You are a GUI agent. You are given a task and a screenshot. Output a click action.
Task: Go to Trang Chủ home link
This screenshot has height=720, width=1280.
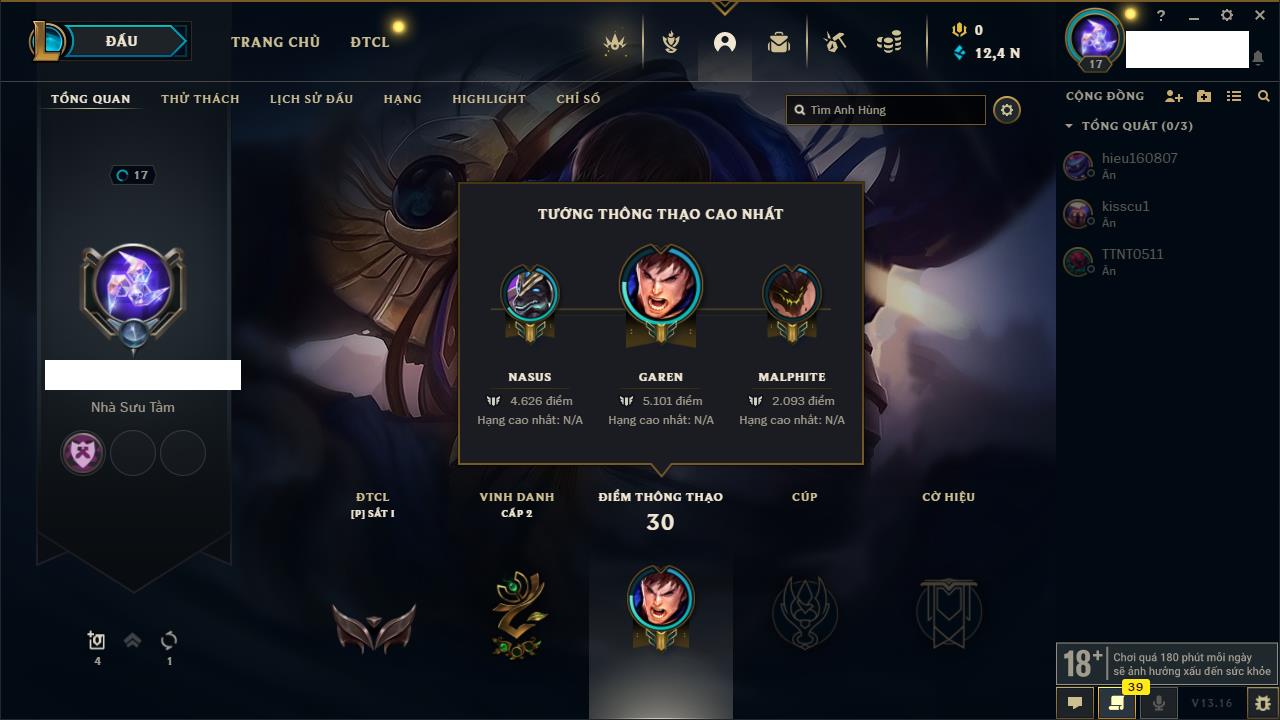275,42
